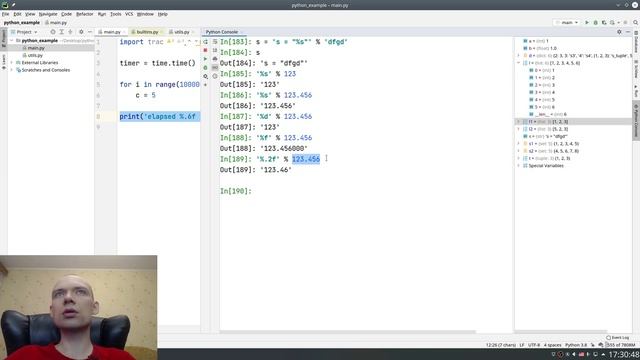The image size is (640, 360).
Task: Toggle soft-wrap icon in console toolbar
Action: click(215, 42)
